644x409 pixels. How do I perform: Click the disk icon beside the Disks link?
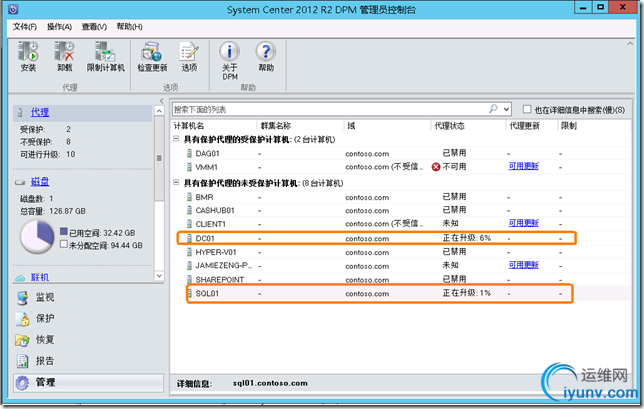point(20,182)
